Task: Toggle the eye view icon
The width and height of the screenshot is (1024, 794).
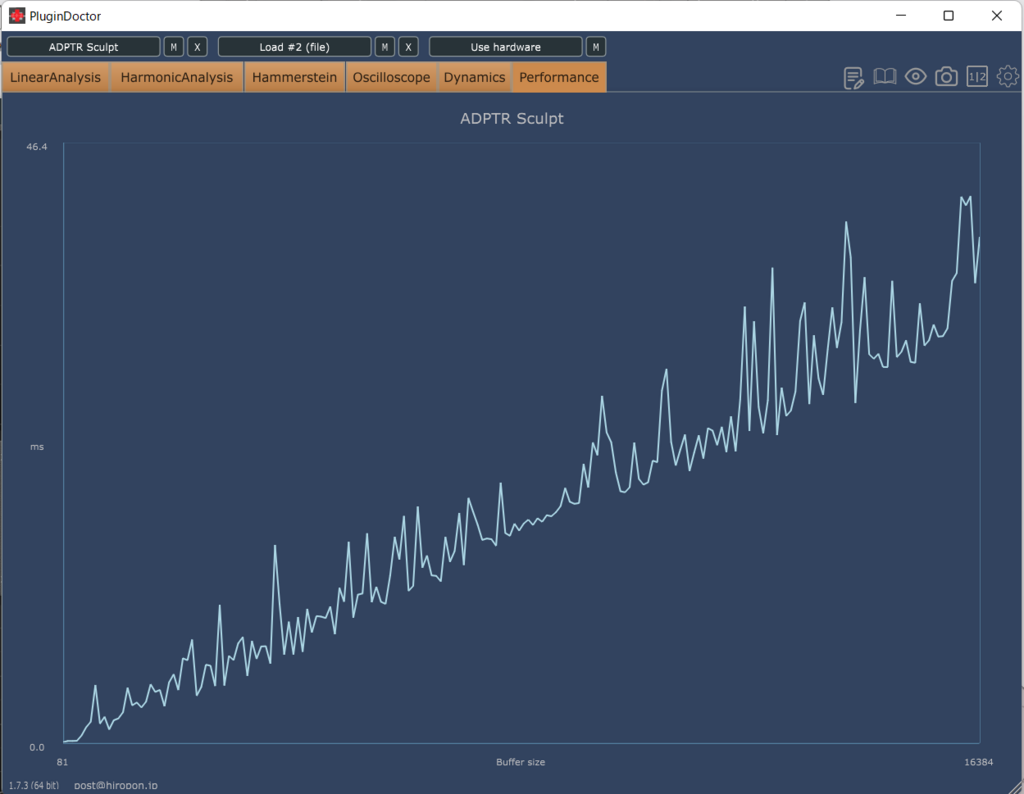Action: click(x=916, y=77)
